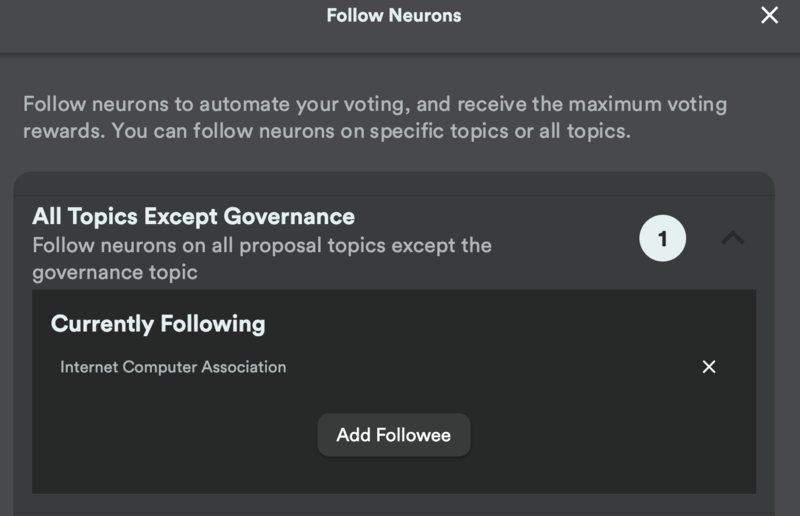Click the All Topics Except Governance heading

tap(193, 216)
